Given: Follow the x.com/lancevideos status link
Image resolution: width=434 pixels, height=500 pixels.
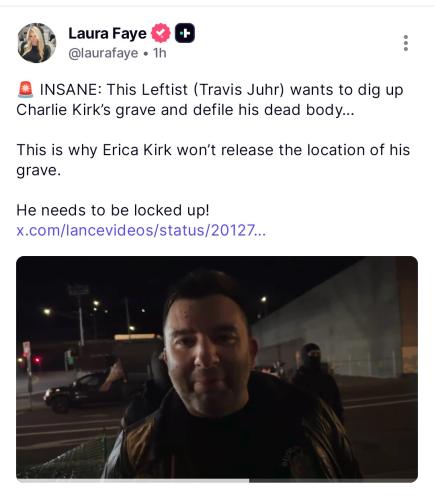Looking at the screenshot, I should (141, 230).
